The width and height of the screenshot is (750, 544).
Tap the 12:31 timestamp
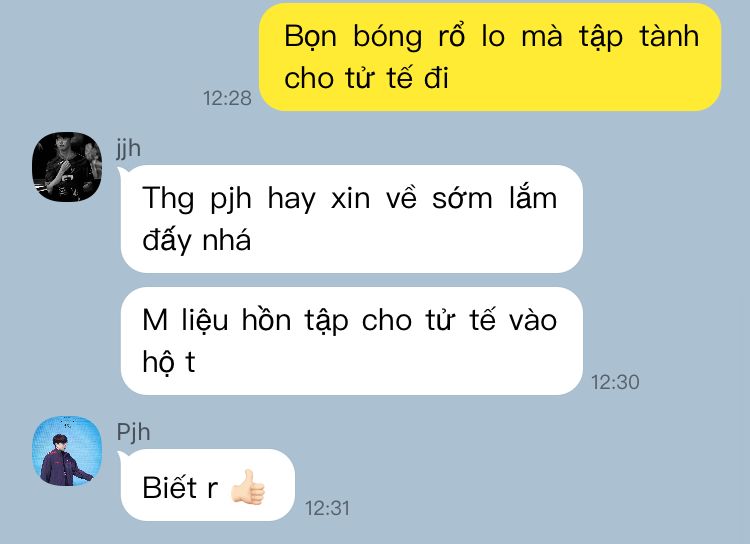327,508
